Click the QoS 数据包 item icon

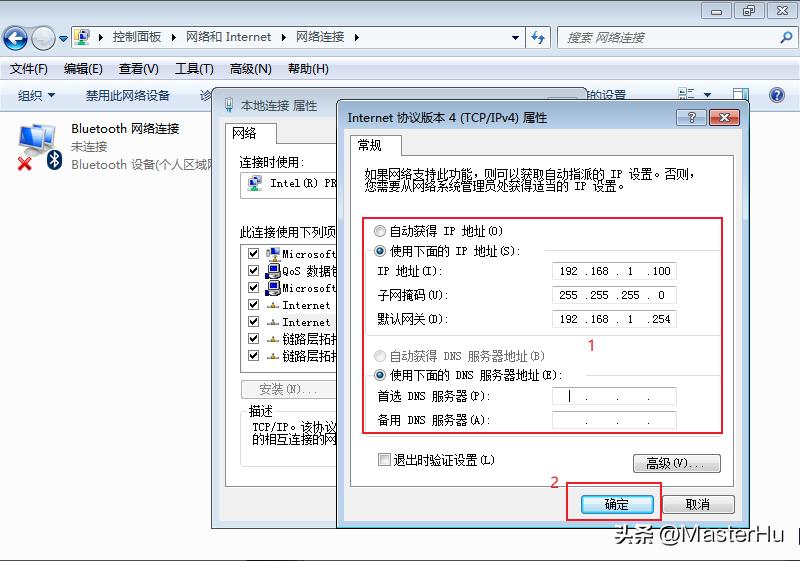273,270
